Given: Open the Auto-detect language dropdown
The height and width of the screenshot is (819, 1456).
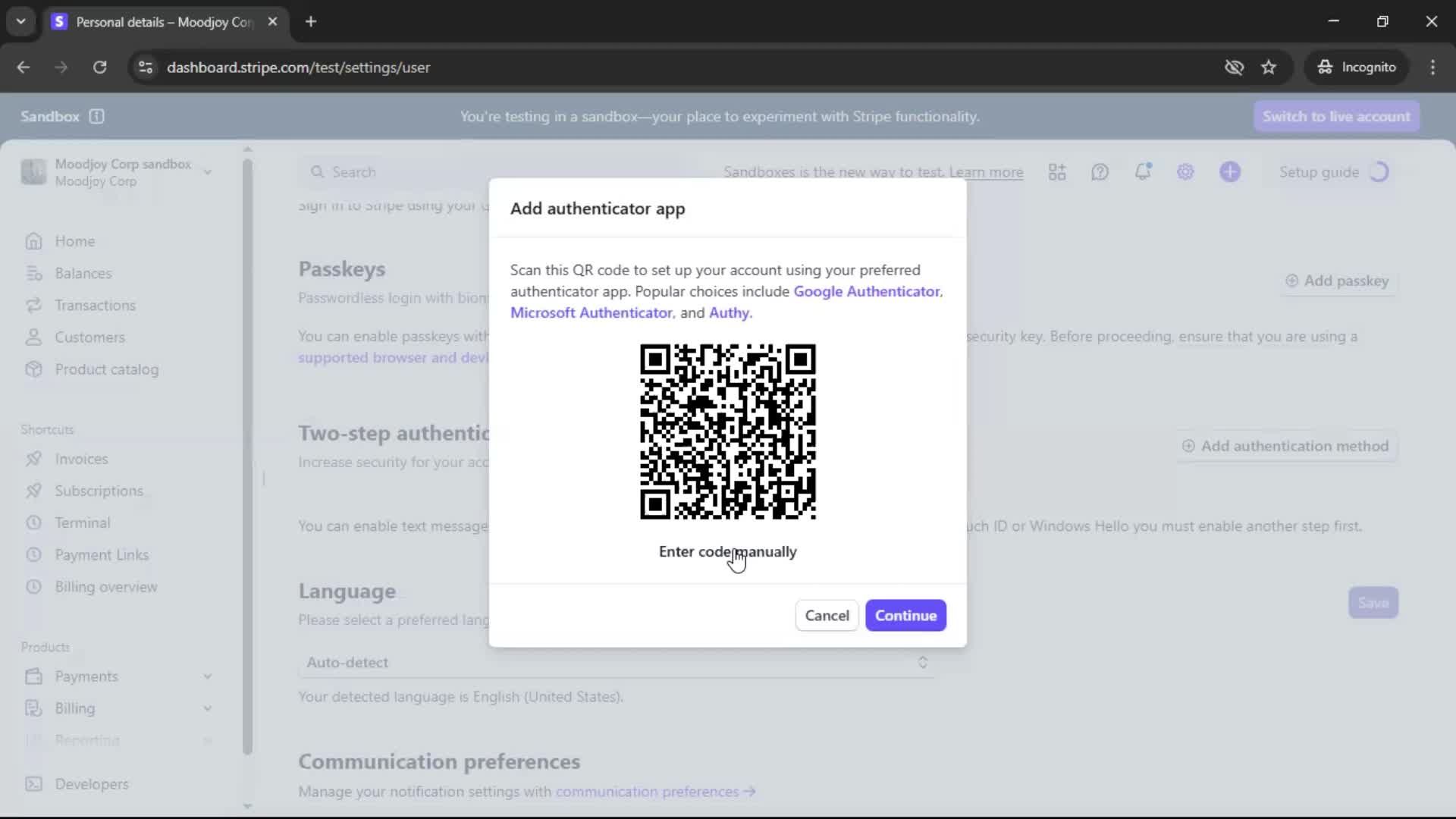Looking at the screenshot, I should click(x=616, y=662).
